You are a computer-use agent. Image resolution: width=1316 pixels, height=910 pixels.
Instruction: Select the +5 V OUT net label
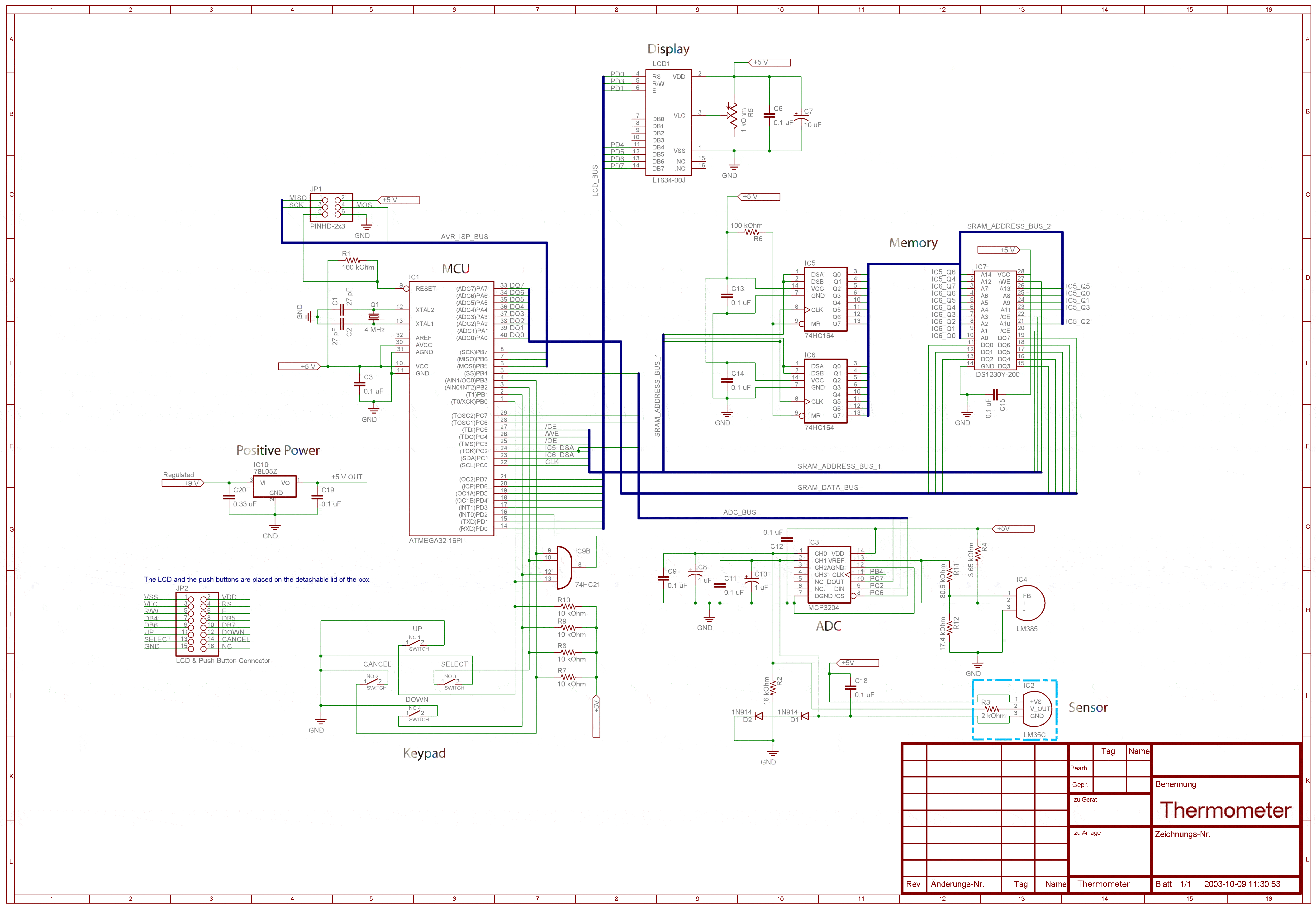[347, 477]
